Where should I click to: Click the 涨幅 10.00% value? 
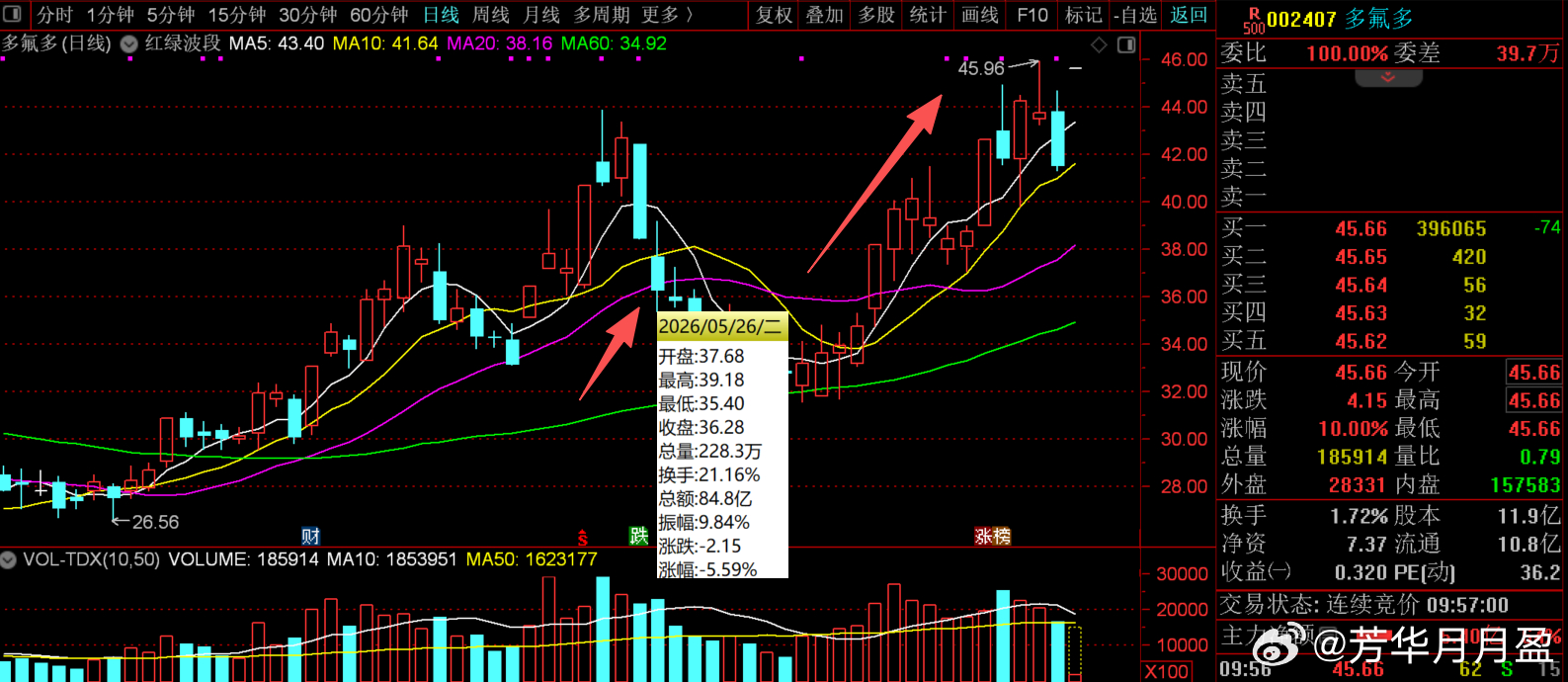pyautogui.click(x=1353, y=429)
